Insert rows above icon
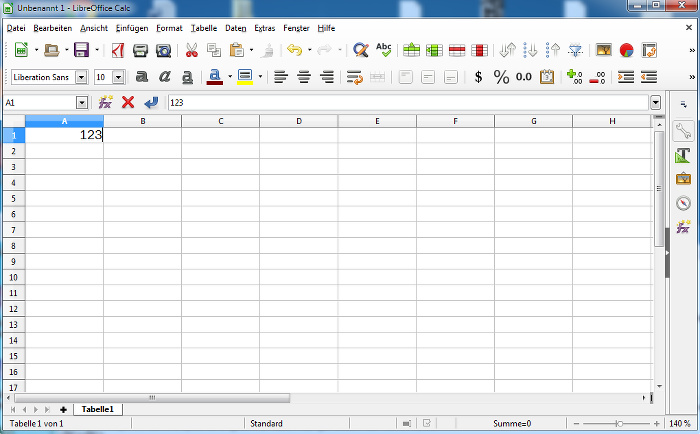The height and width of the screenshot is (434, 700). tap(411, 50)
